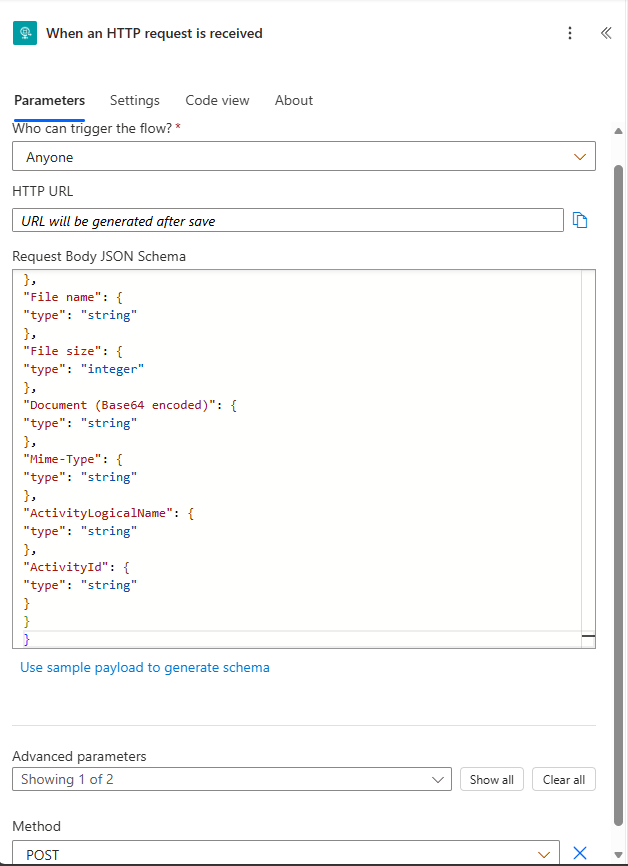This screenshot has height=866, width=628.
Task: Click the 'When an HTTP request is received' title
Action: (154, 33)
